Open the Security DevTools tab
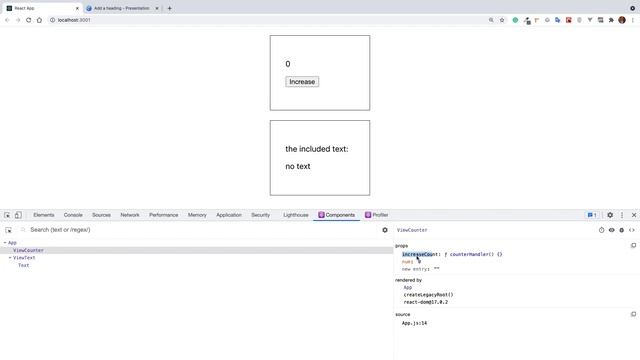 pyautogui.click(x=260, y=215)
